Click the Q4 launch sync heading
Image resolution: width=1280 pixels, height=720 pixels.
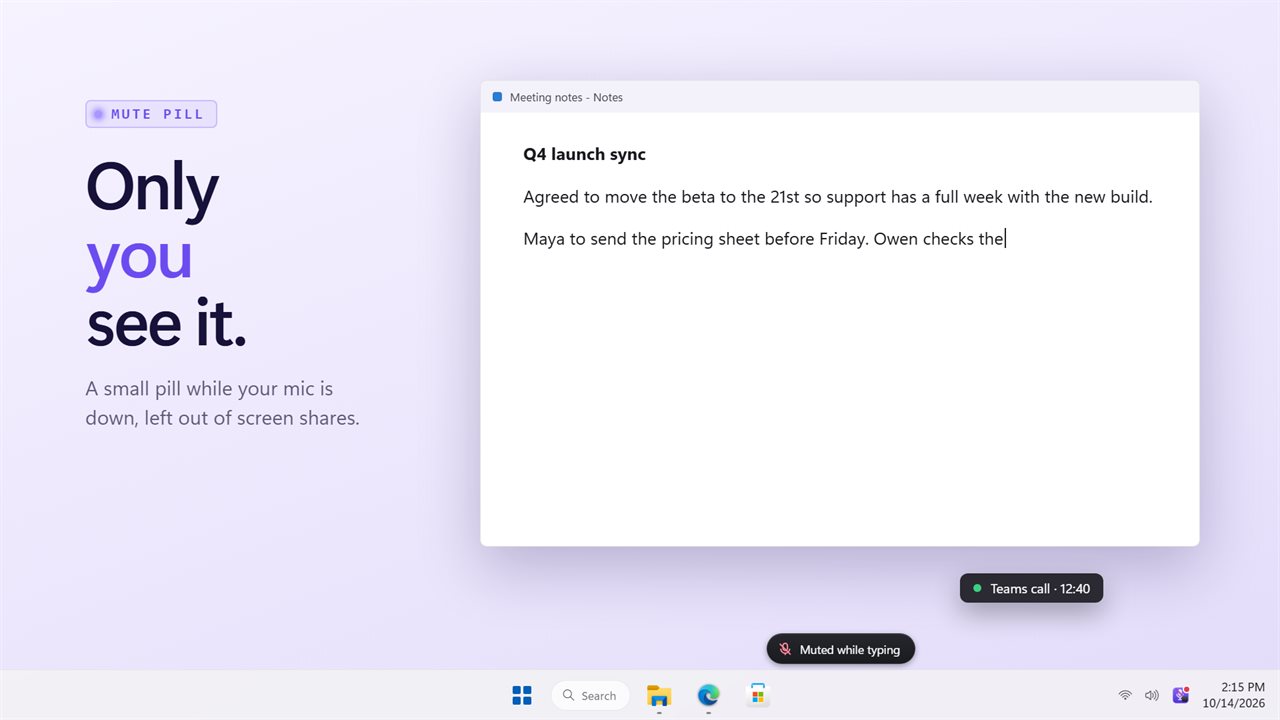tap(585, 154)
